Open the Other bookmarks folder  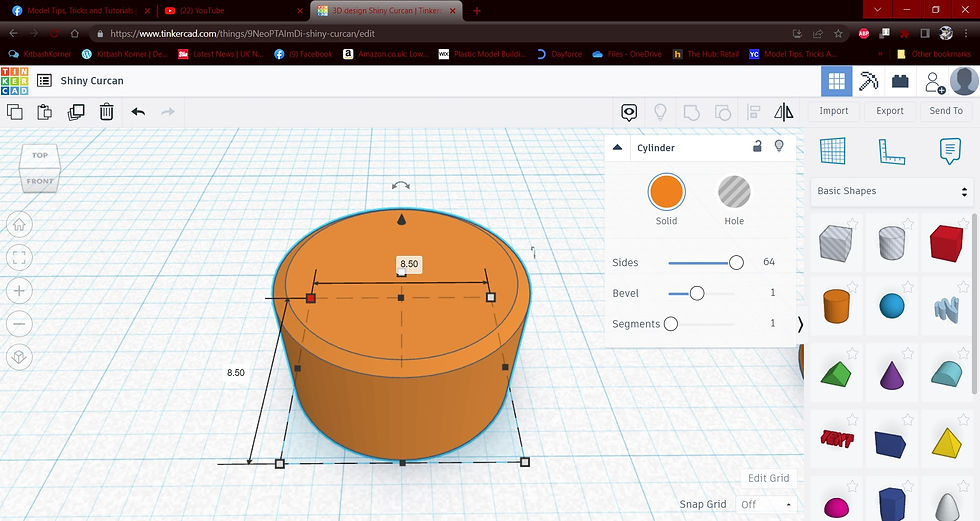click(934, 54)
